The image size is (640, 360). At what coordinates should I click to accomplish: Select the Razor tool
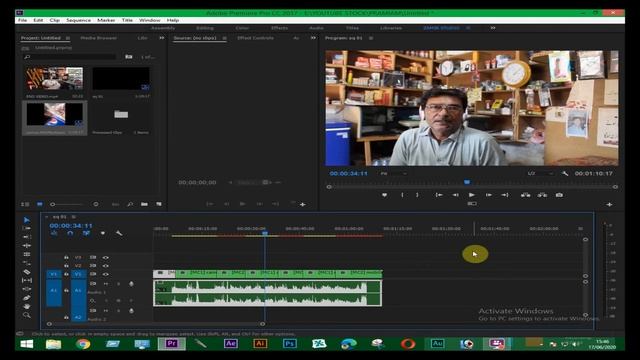click(27, 272)
